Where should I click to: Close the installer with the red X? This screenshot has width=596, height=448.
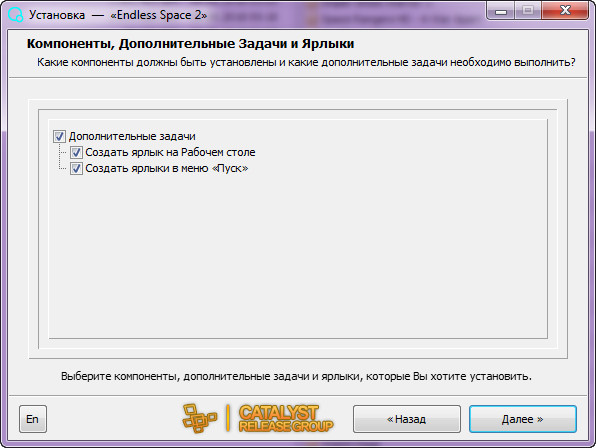click(x=565, y=10)
